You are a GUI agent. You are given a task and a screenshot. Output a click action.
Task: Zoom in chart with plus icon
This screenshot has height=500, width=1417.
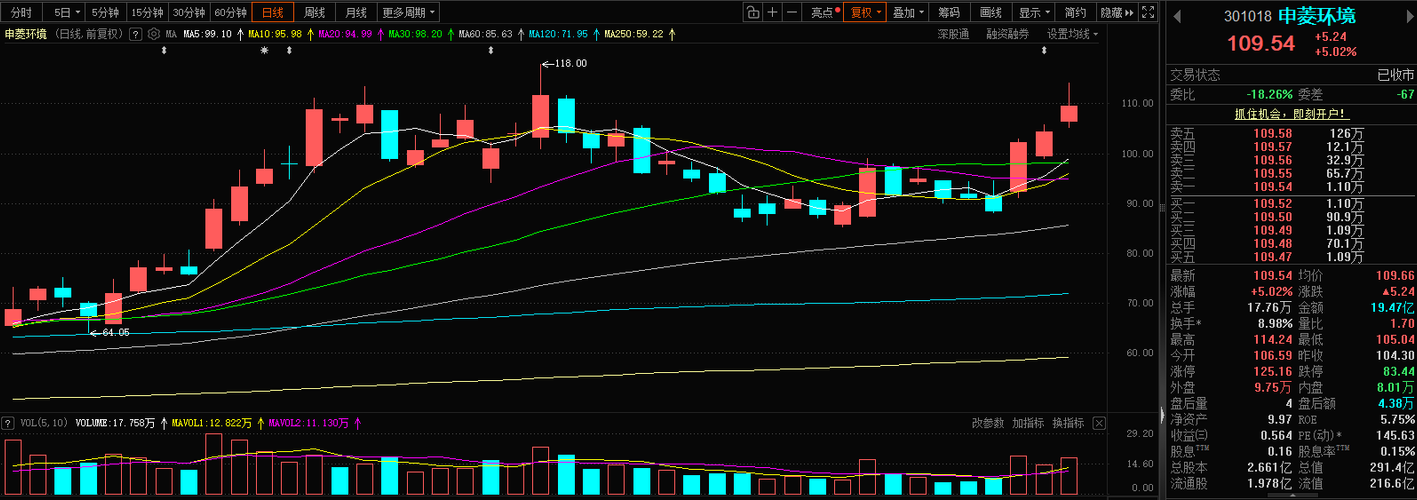coord(772,13)
